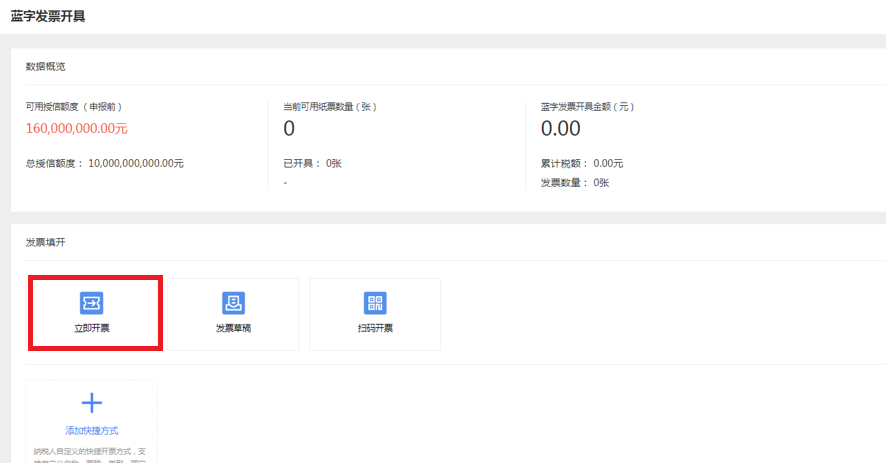Click the 发票数量 0张 text
This screenshot has width=886, height=463.
coord(575,183)
